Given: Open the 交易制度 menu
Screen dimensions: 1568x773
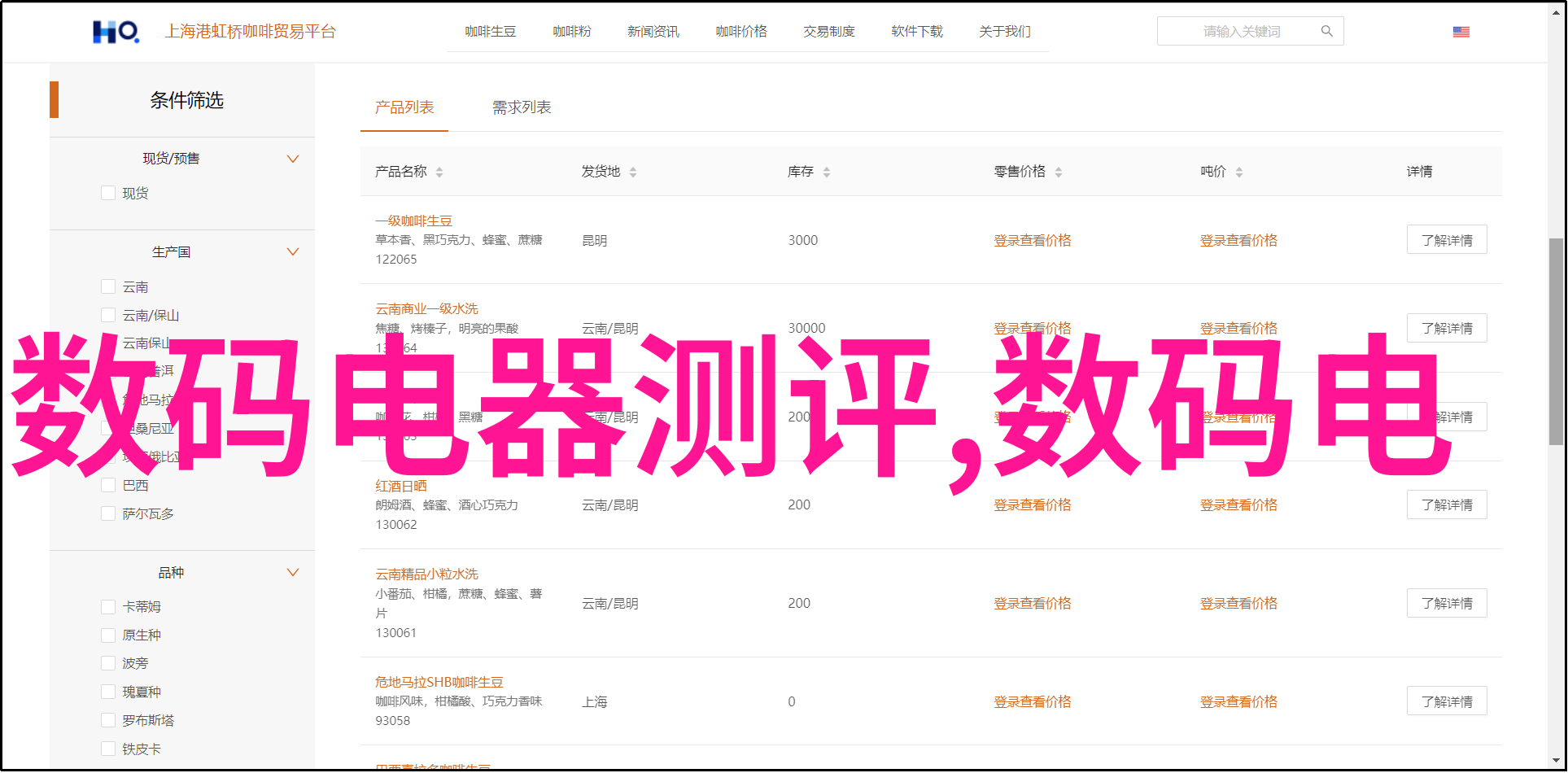Looking at the screenshot, I should 829,31.
